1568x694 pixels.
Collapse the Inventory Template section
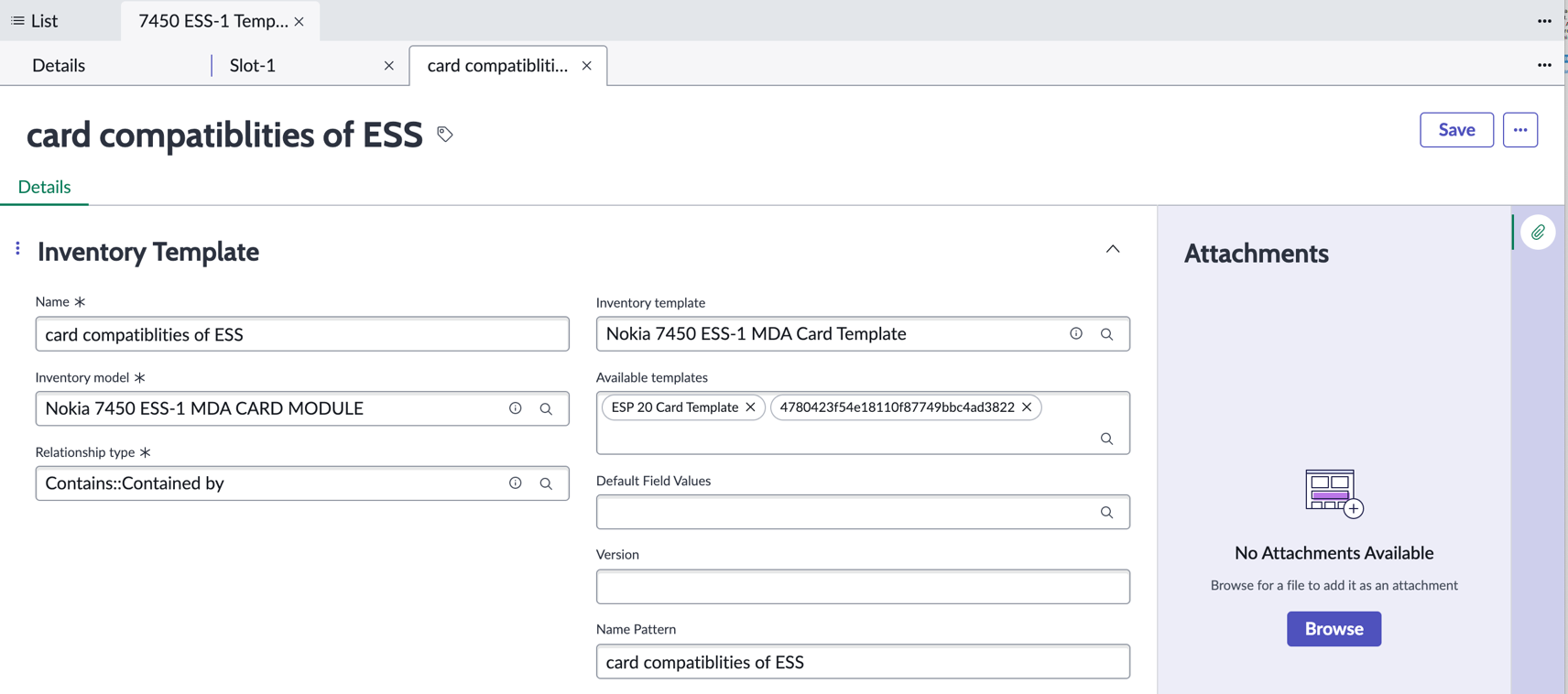(x=1113, y=249)
